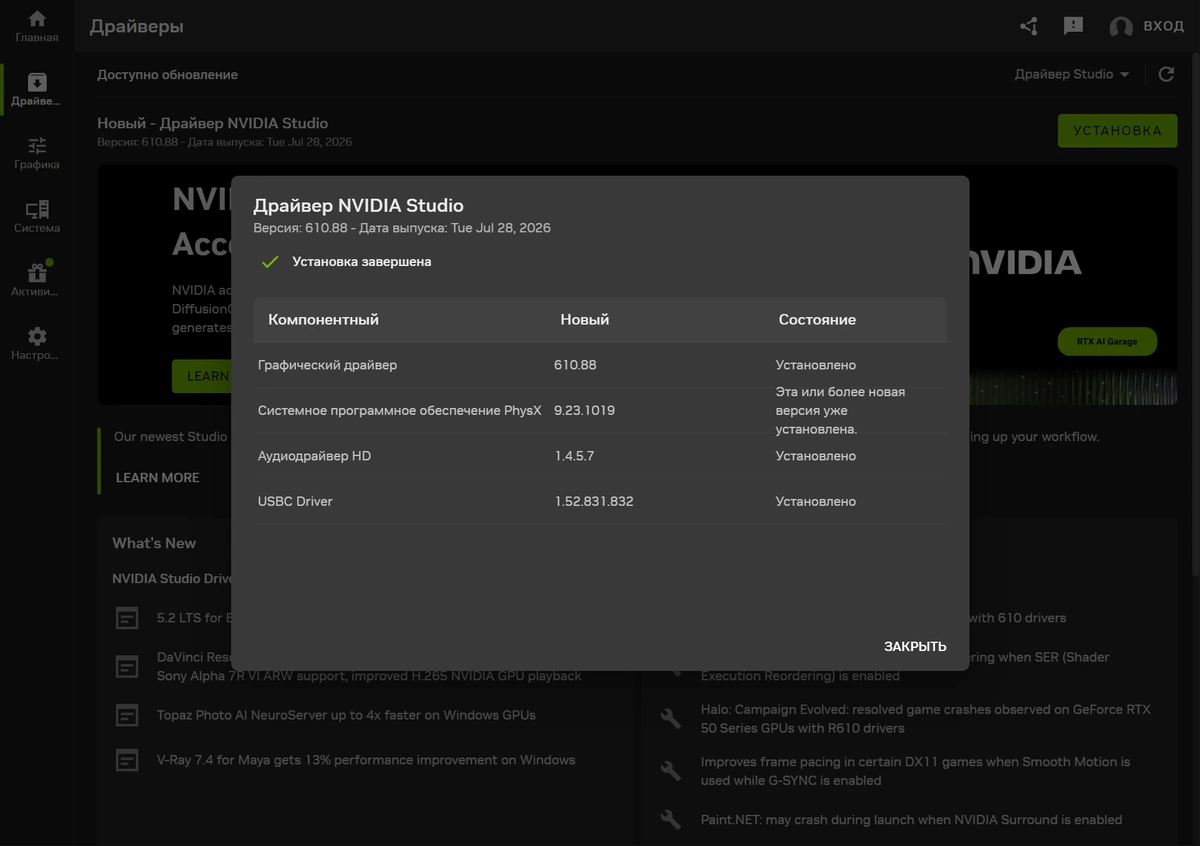
Task: Open the Система sidebar section
Action: [36, 217]
